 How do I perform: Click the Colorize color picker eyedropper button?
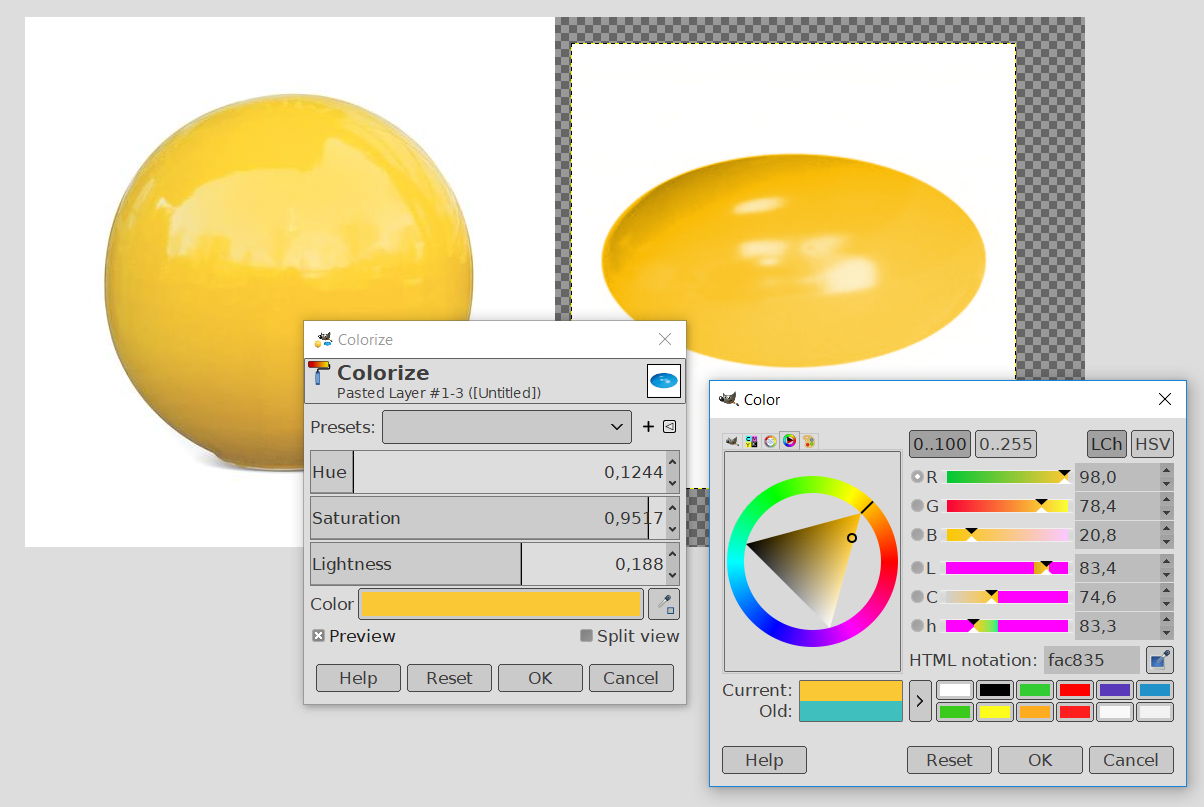tap(664, 604)
